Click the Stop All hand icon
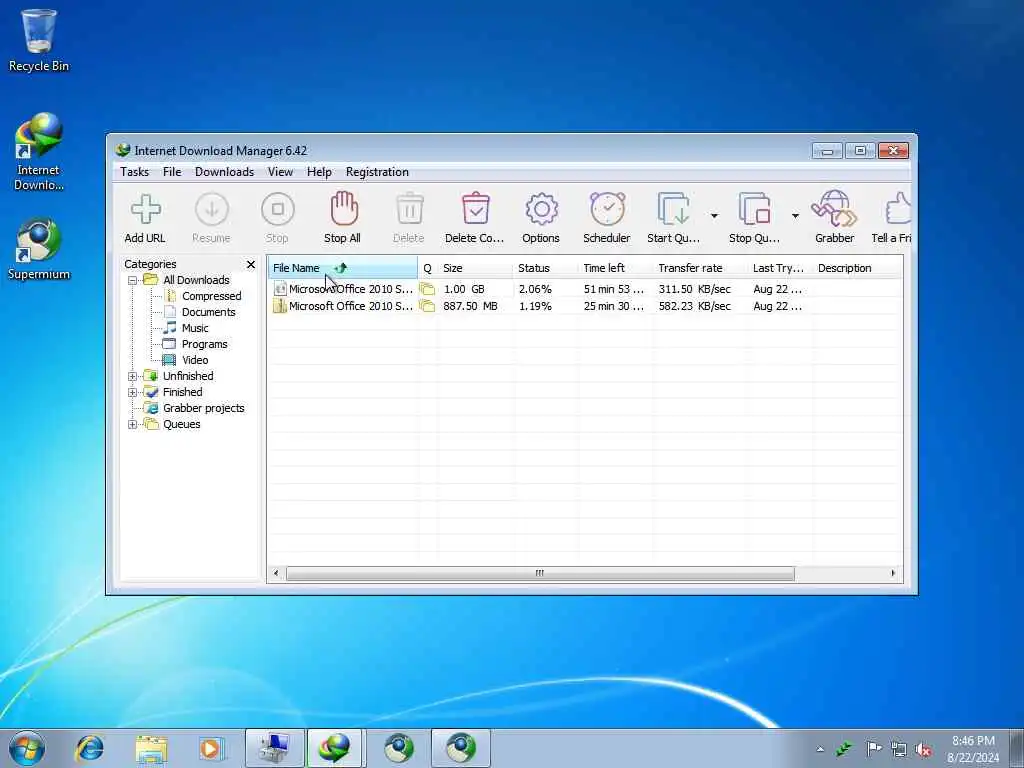Viewport: 1024px width, 768px height. coord(344,209)
